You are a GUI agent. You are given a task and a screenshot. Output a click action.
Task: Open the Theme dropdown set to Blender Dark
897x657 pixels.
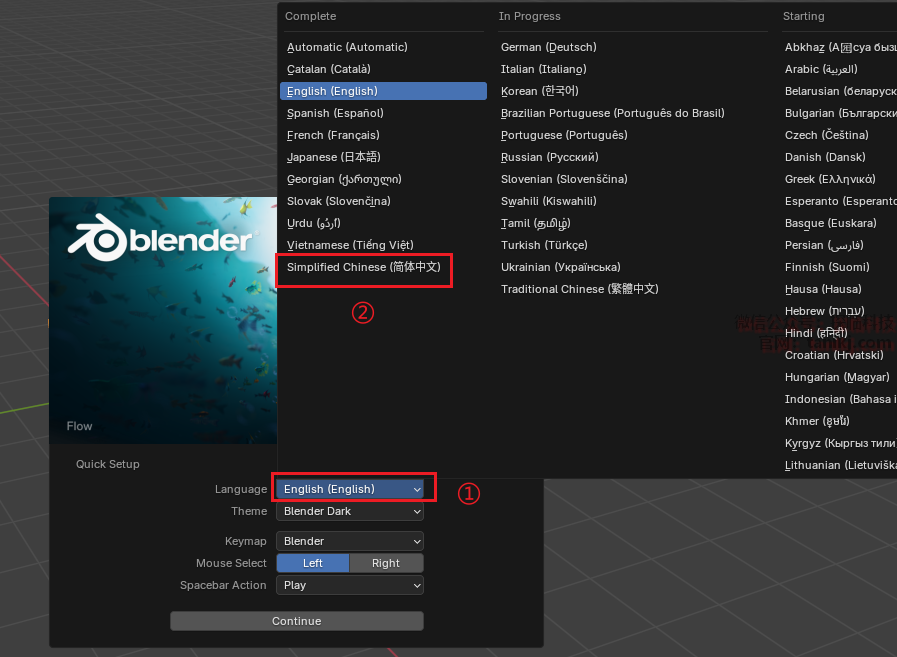(x=350, y=511)
